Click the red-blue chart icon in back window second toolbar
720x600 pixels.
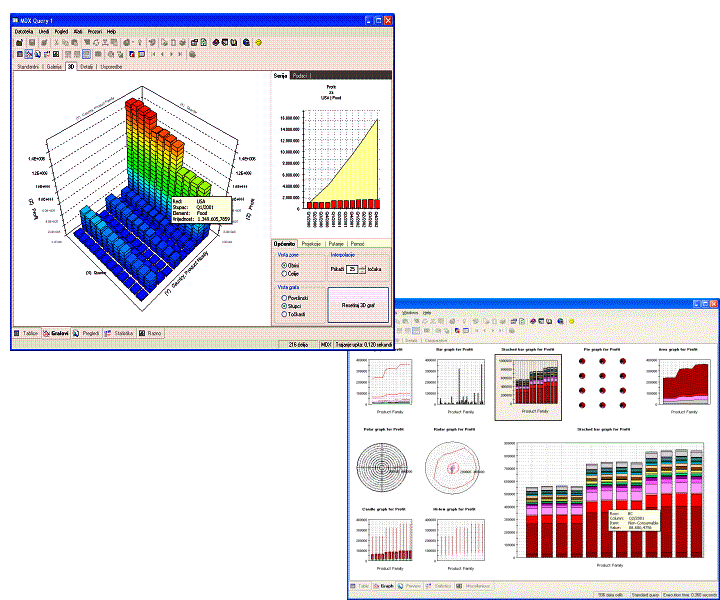[x=457, y=331]
